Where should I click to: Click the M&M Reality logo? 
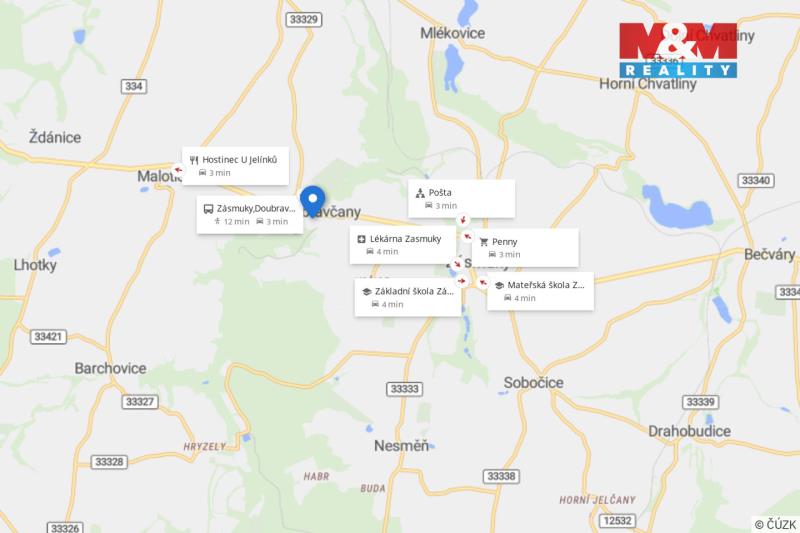[x=678, y=50]
